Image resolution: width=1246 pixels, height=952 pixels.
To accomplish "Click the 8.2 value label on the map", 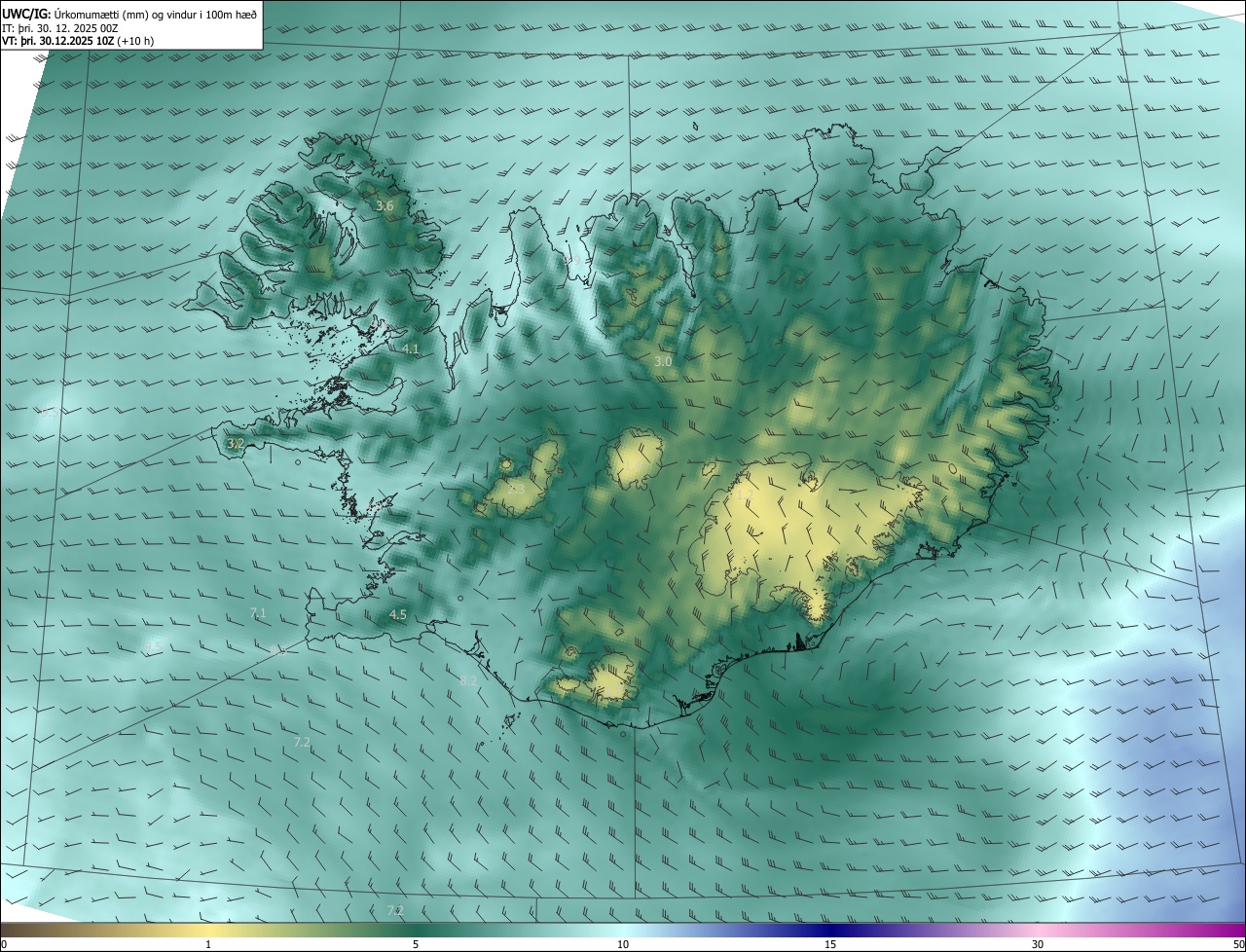I will pos(468,680).
